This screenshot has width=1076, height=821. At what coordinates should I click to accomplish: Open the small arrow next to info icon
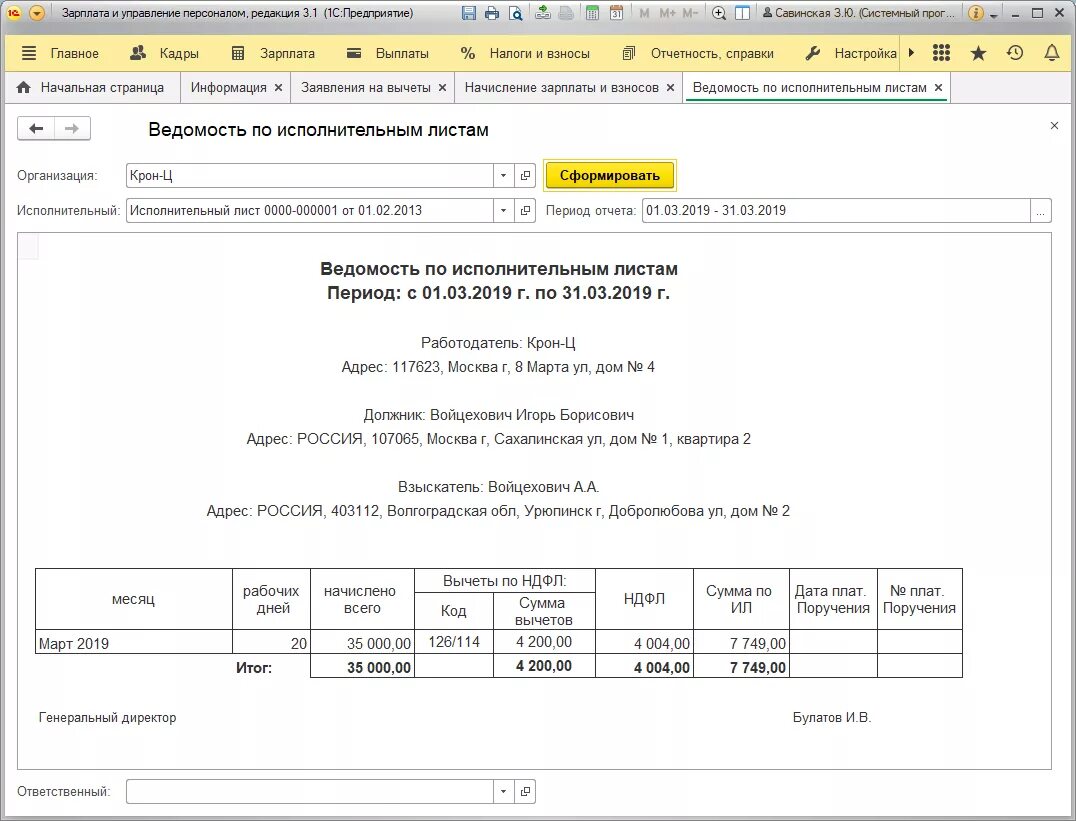993,14
